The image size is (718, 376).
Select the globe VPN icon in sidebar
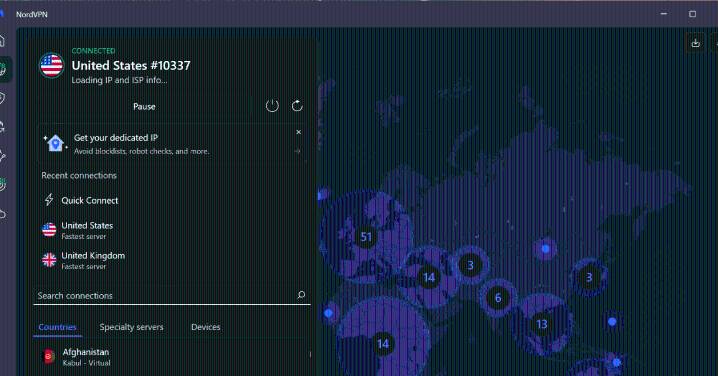pos(3,70)
